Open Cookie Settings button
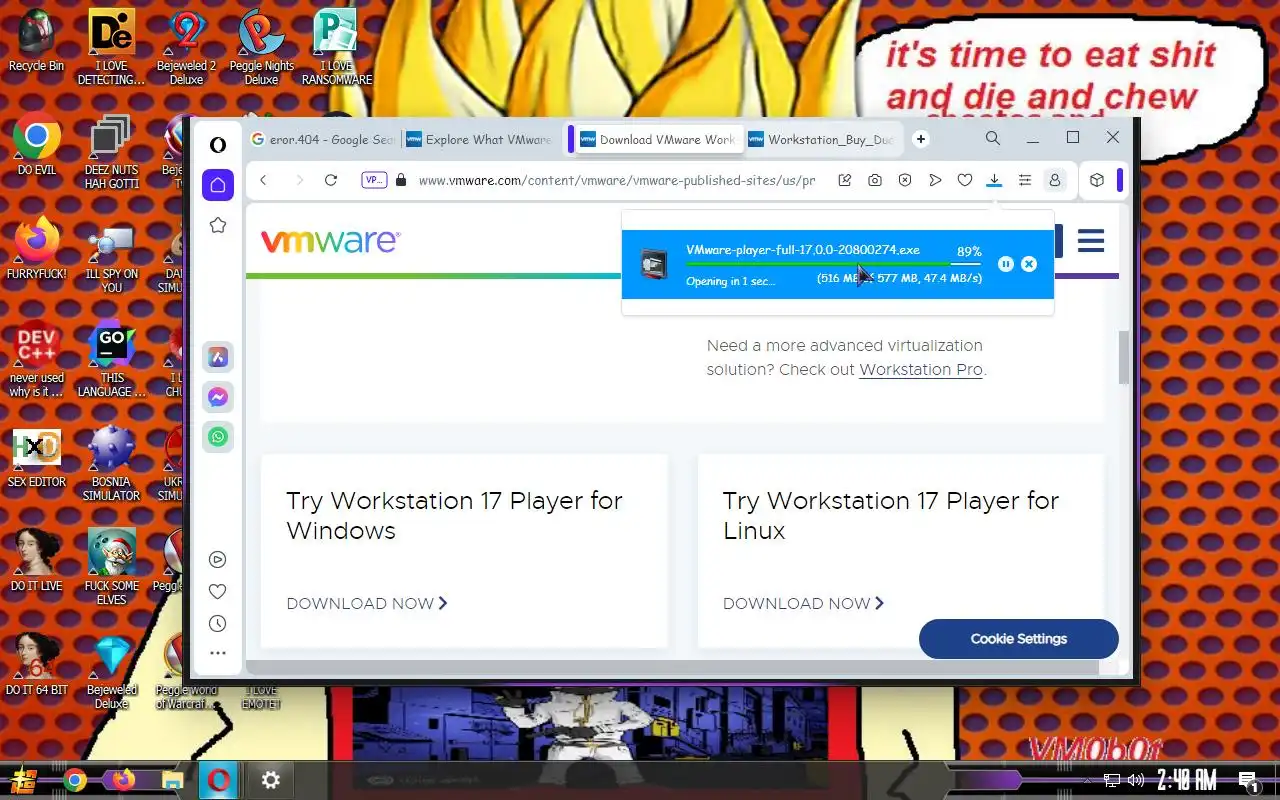Viewport: 1280px width, 800px height. [x=1019, y=639]
